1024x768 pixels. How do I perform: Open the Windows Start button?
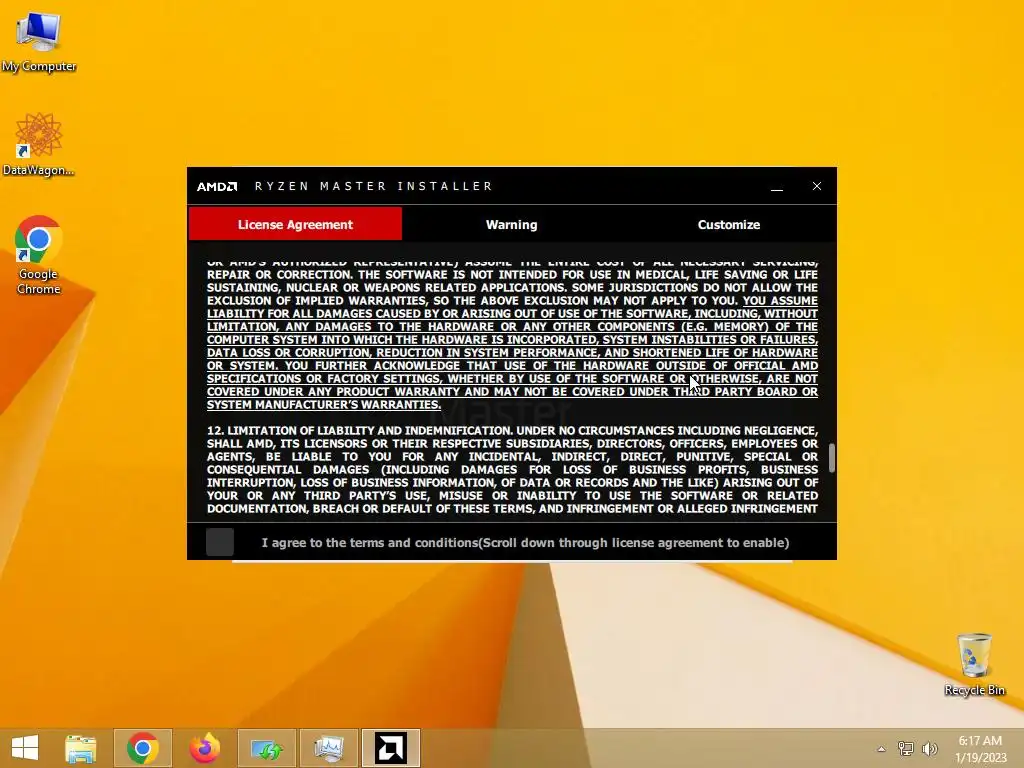(25, 748)
